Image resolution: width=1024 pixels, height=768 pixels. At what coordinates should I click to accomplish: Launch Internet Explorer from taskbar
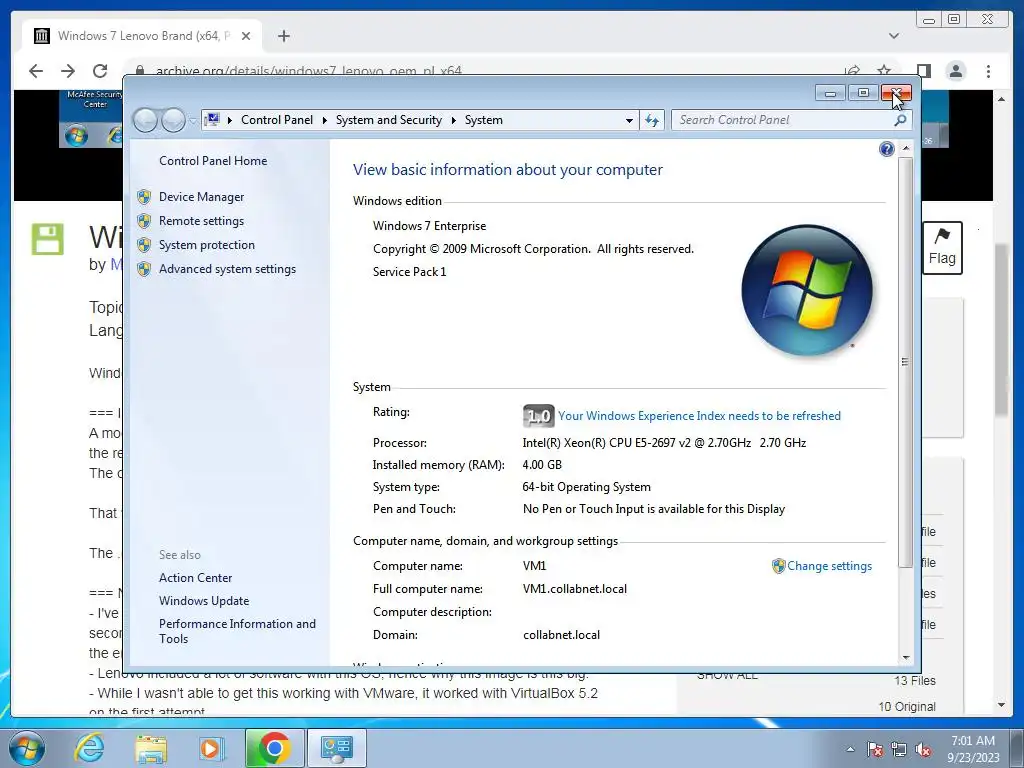point(89,748)
